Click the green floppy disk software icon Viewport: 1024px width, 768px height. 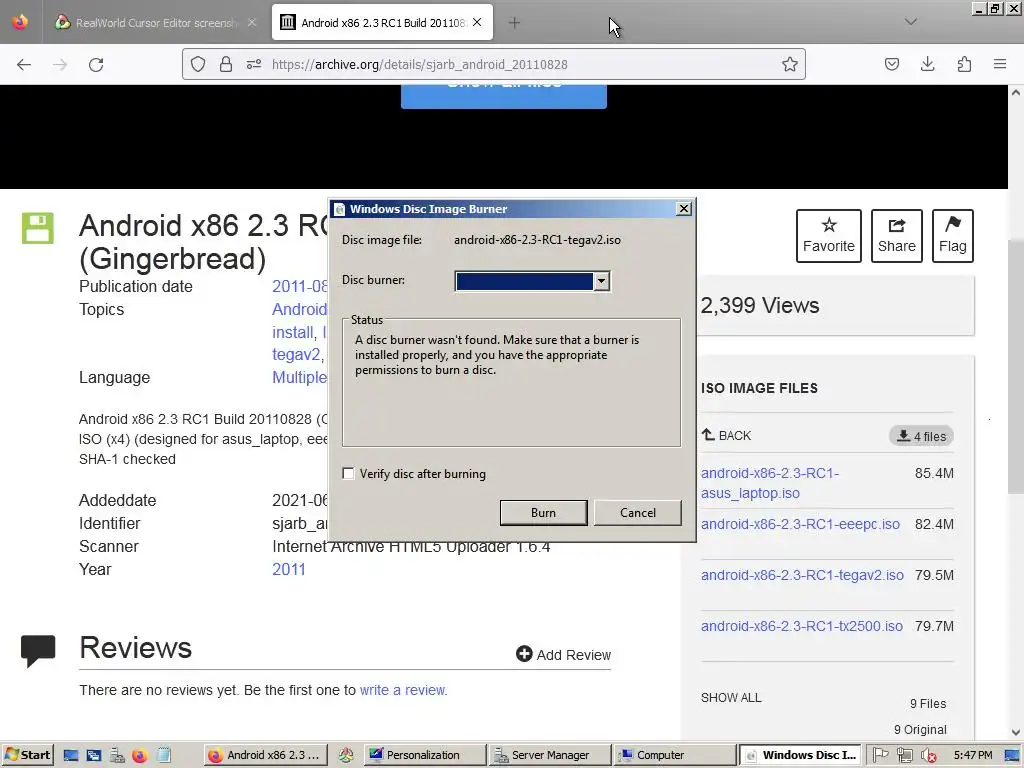point(38,228)
